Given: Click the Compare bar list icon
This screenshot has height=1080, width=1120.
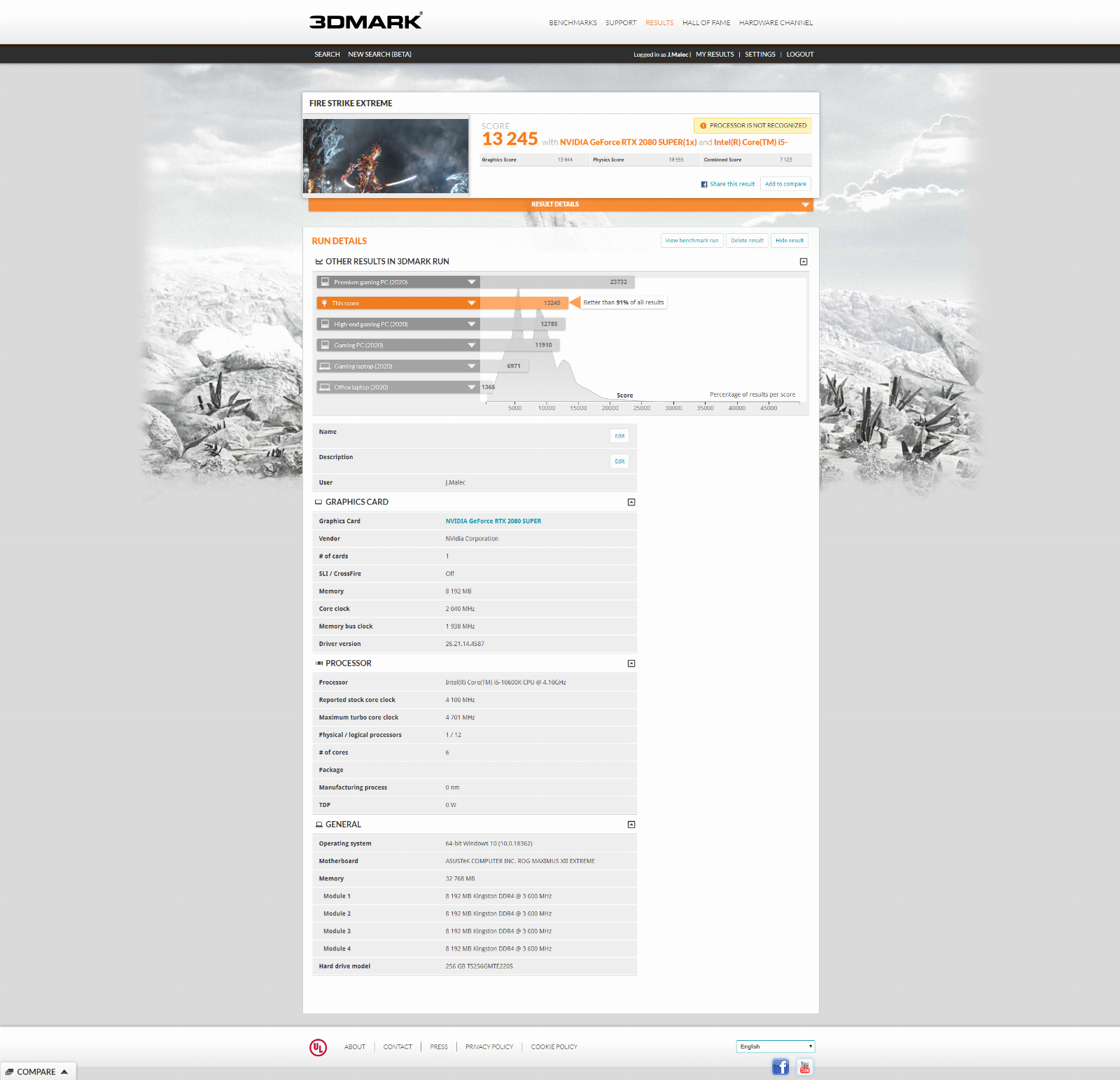Looking at the screenshot, I should [9, 1072].
